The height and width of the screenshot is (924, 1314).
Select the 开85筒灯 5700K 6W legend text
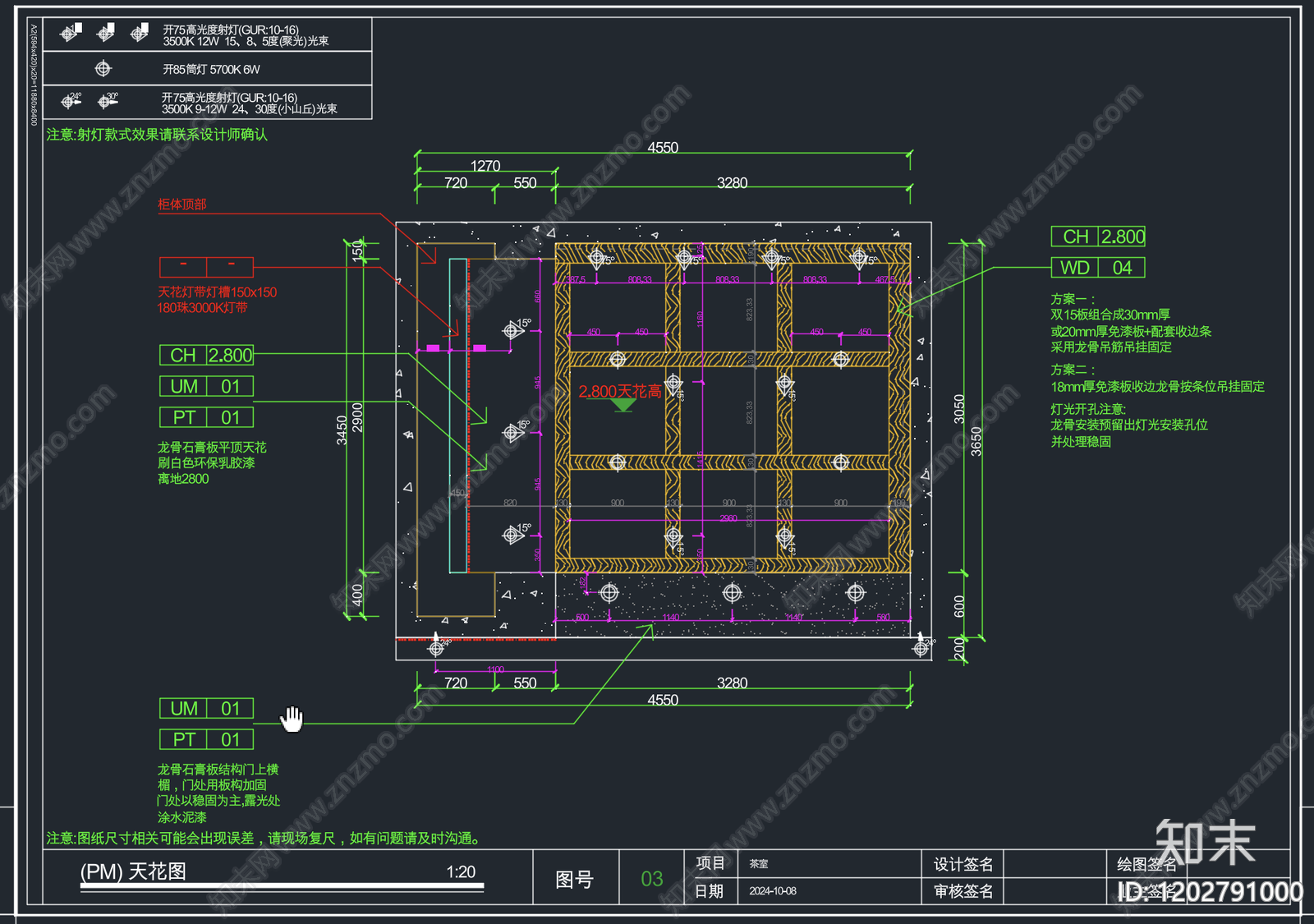click(x=211, y=70)
